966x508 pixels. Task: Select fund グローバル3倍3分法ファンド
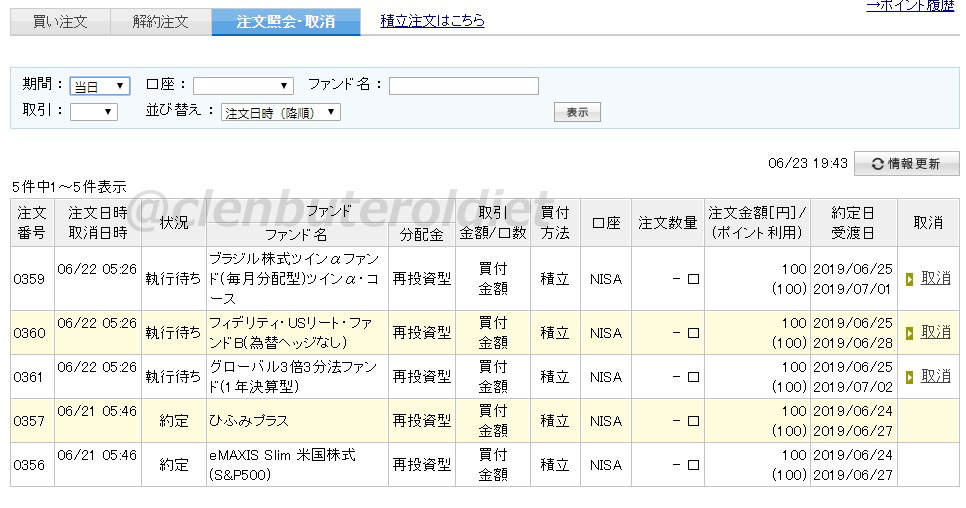point(293,376)
